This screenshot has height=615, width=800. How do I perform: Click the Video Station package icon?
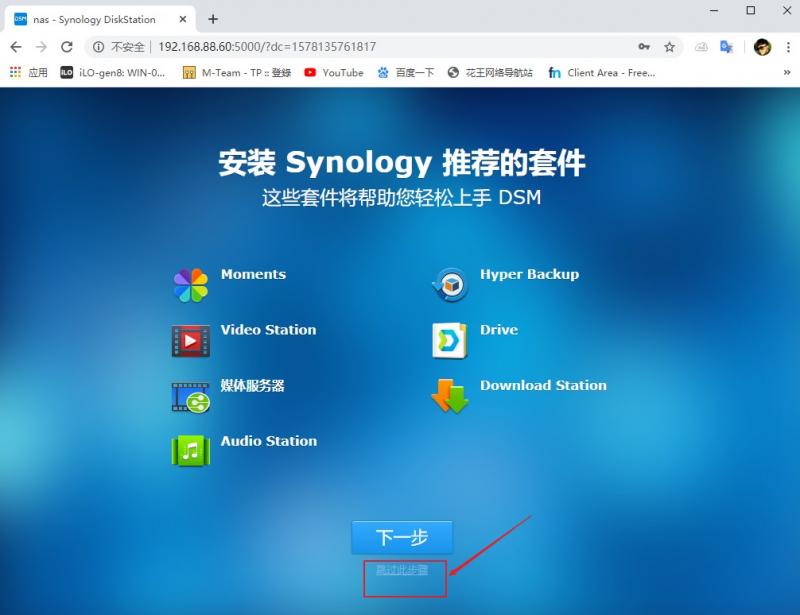tap(191, 340)
